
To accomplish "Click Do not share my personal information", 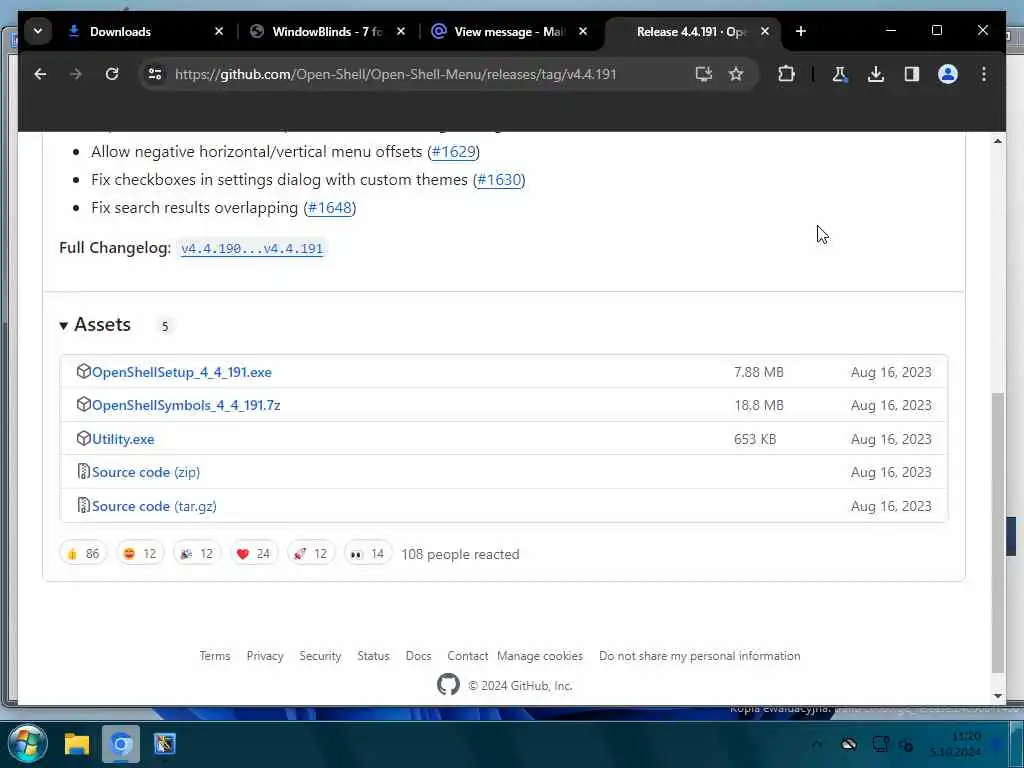I will tap(699, 656).
